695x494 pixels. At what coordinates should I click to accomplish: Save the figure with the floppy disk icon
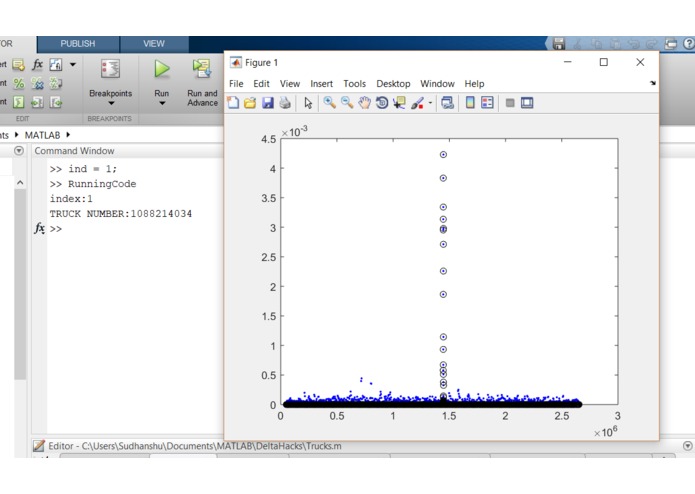(x=267, y=103)
